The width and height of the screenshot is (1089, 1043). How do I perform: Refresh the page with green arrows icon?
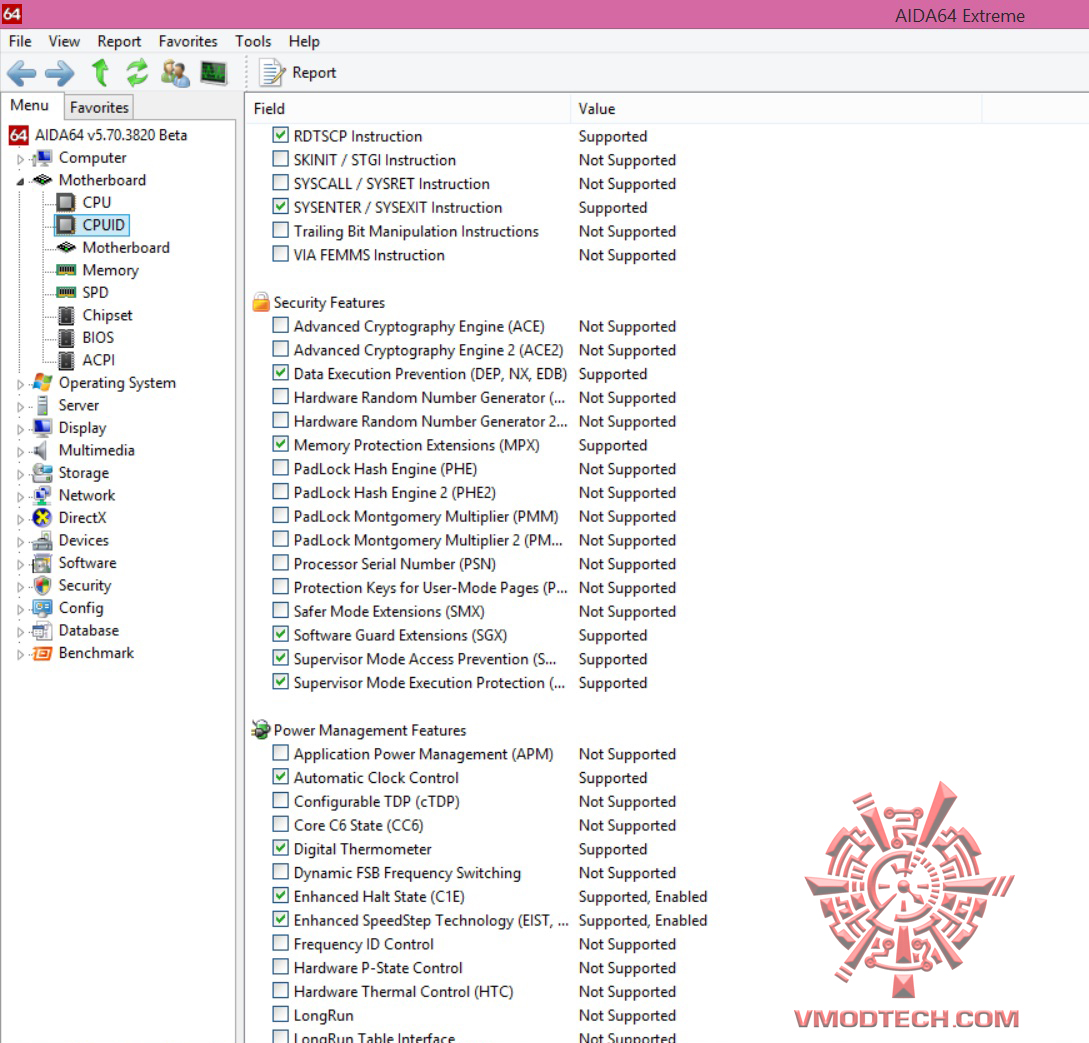pyautogui.click(x=137, y=72)
